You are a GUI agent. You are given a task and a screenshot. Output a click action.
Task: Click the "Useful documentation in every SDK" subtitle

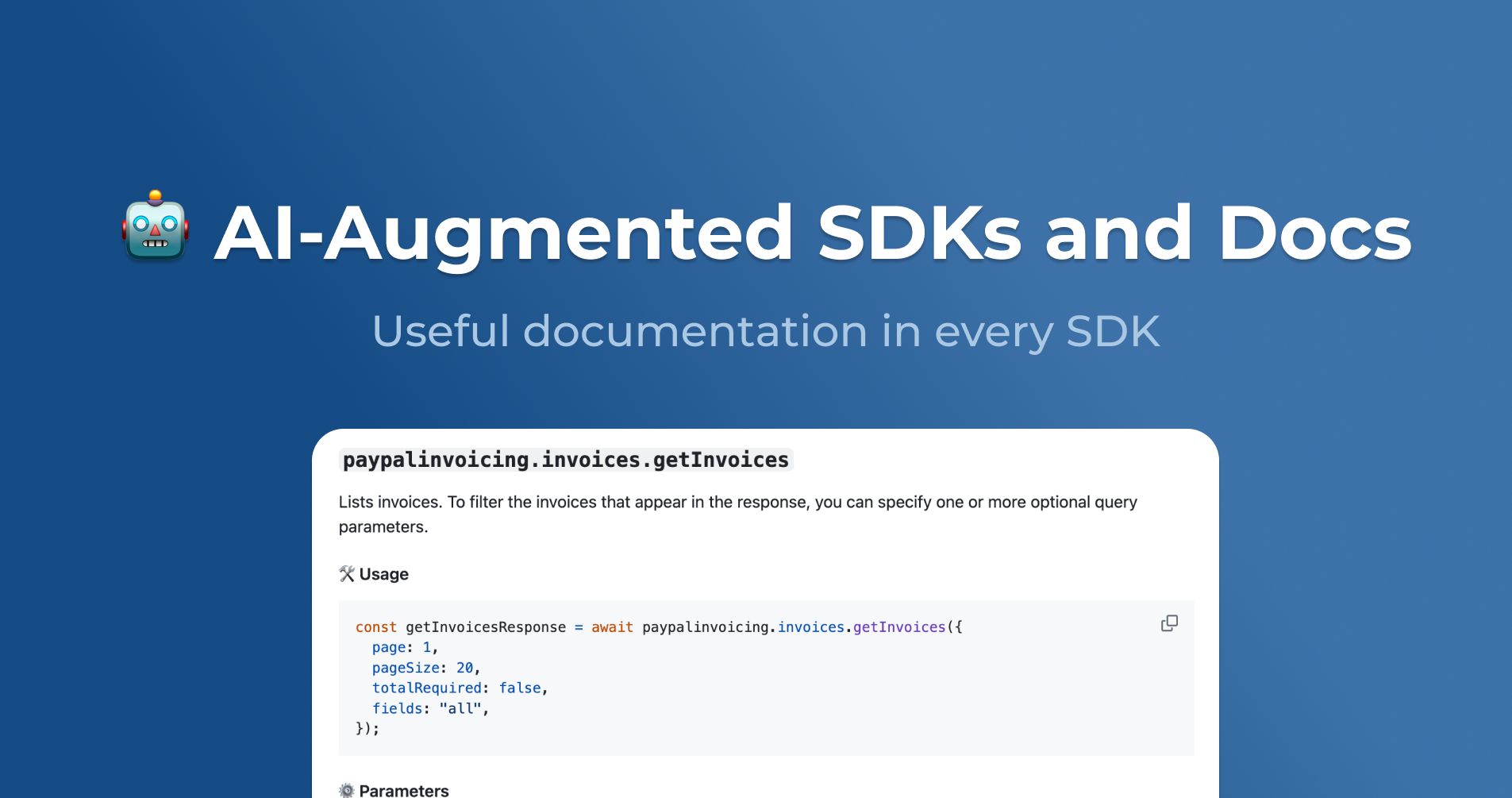click(766, 331)
